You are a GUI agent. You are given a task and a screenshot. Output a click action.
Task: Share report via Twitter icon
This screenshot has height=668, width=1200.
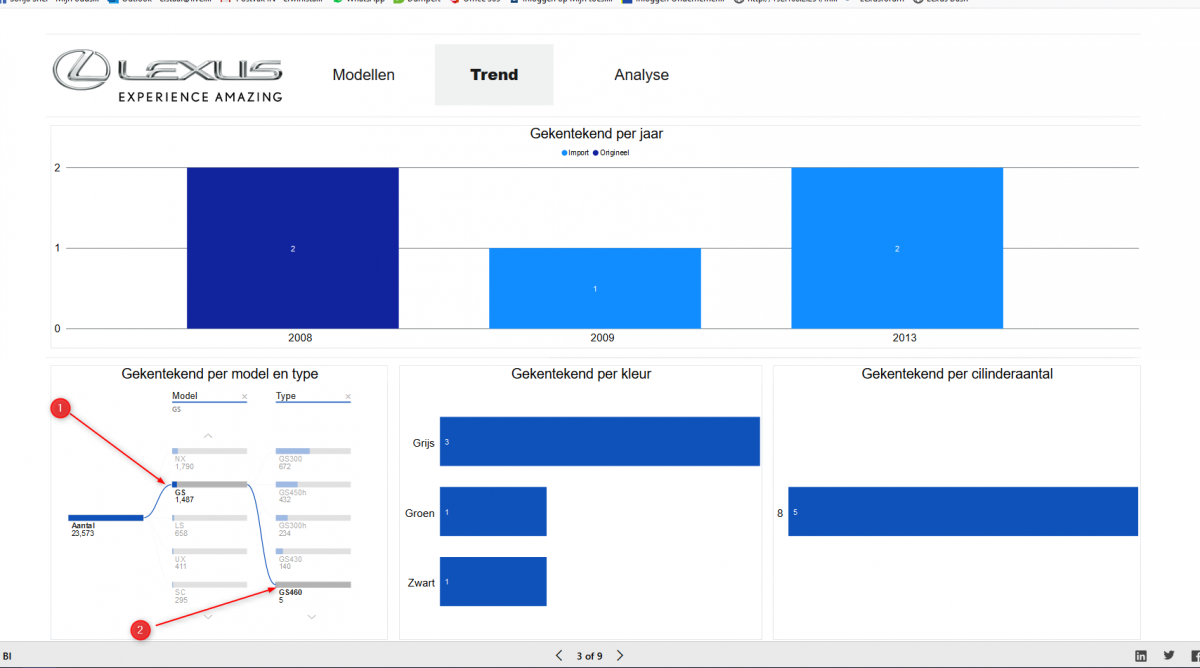pos(1169,656)
